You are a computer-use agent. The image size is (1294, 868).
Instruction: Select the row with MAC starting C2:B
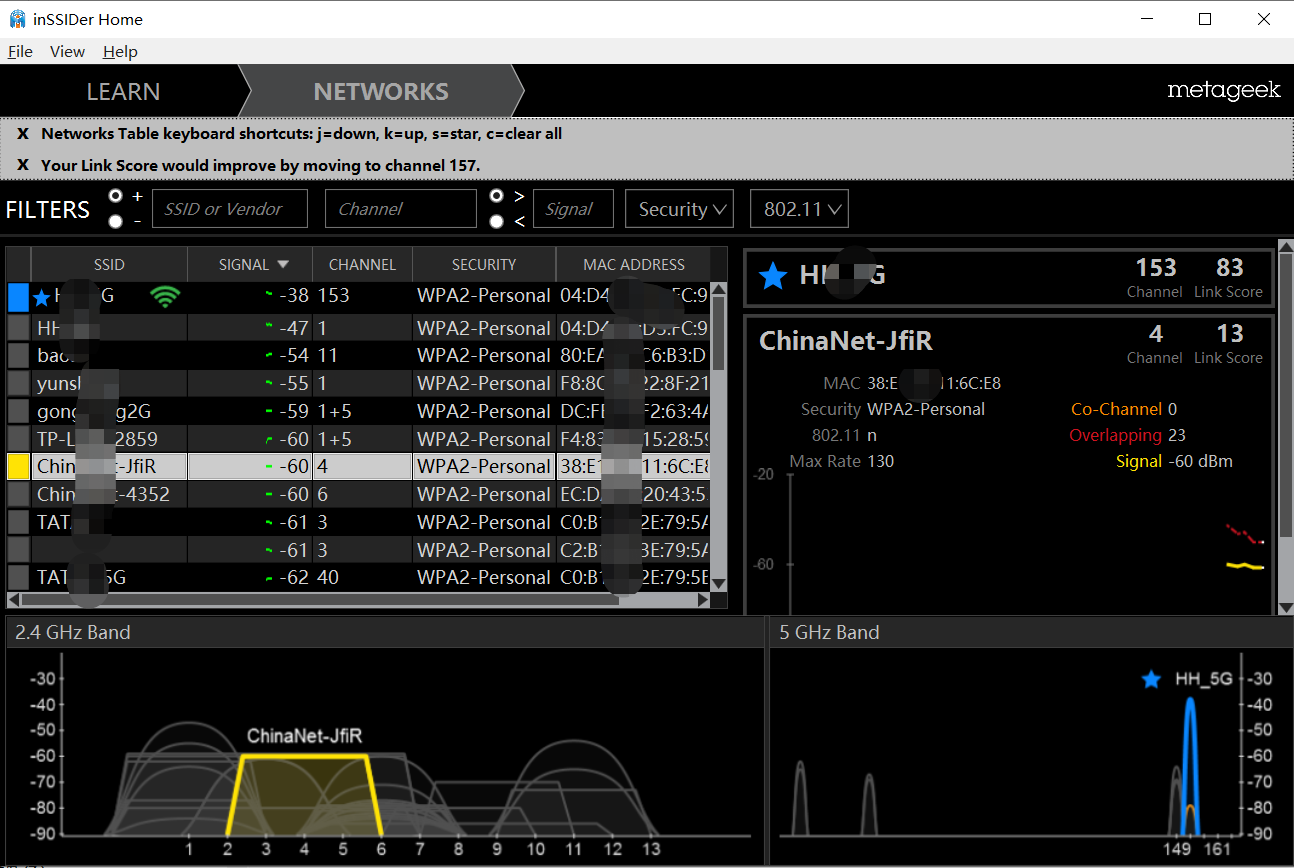360,550
